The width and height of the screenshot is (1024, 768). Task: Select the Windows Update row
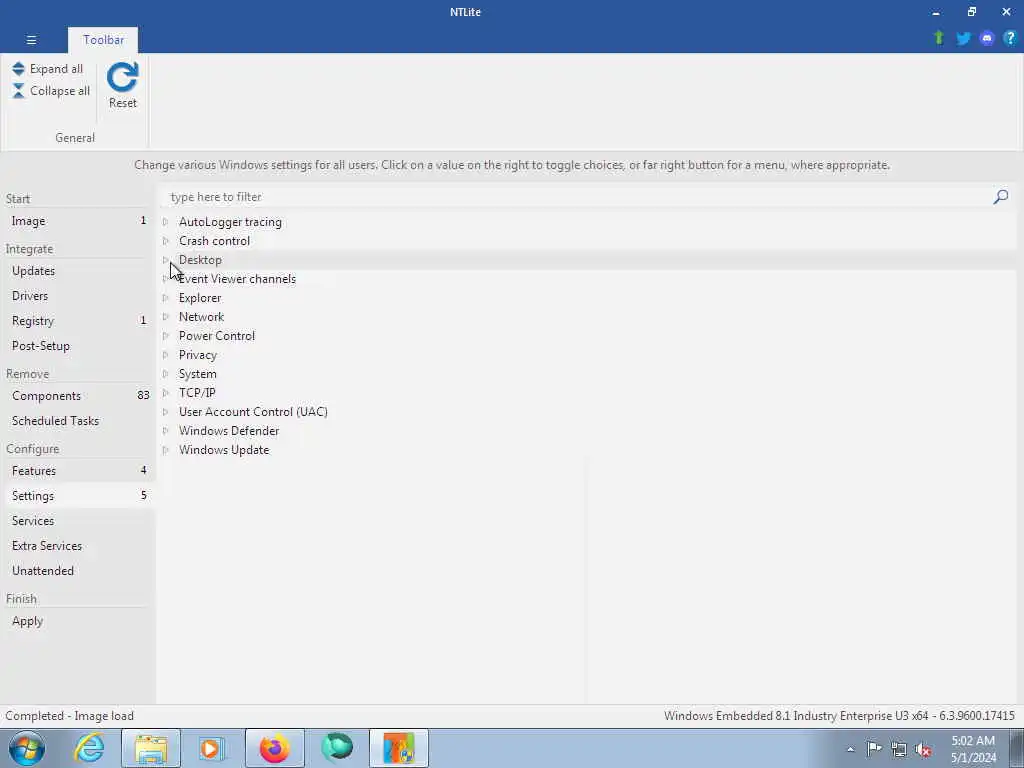(588, 450)
